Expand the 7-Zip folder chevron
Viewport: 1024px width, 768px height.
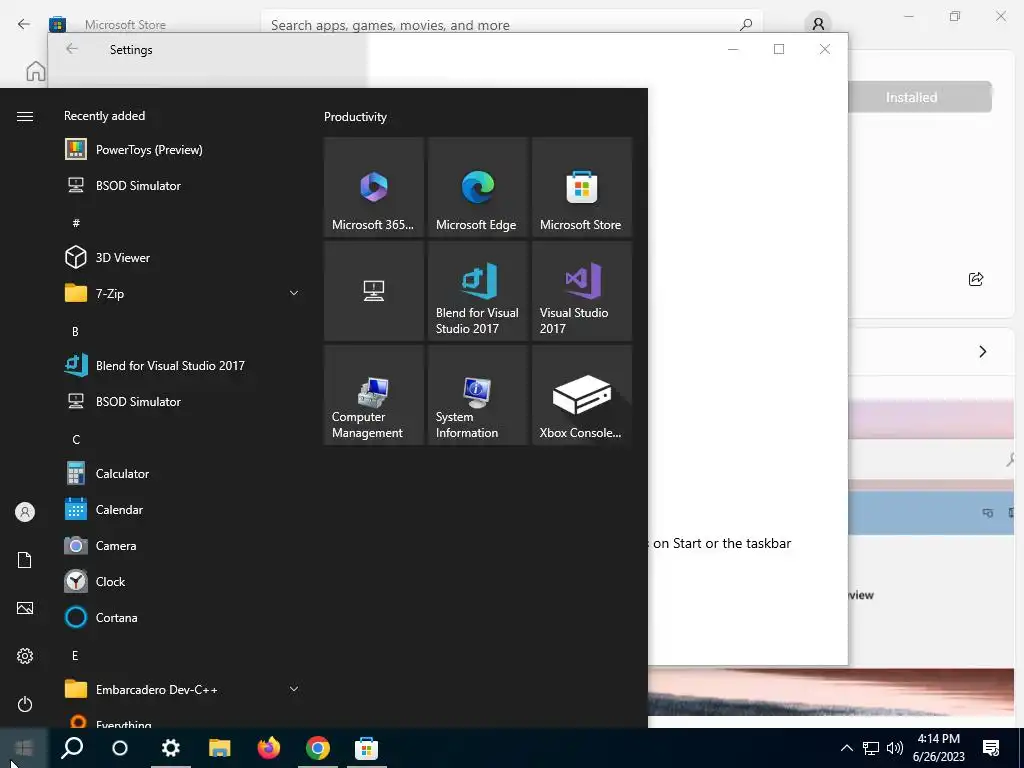294,293
